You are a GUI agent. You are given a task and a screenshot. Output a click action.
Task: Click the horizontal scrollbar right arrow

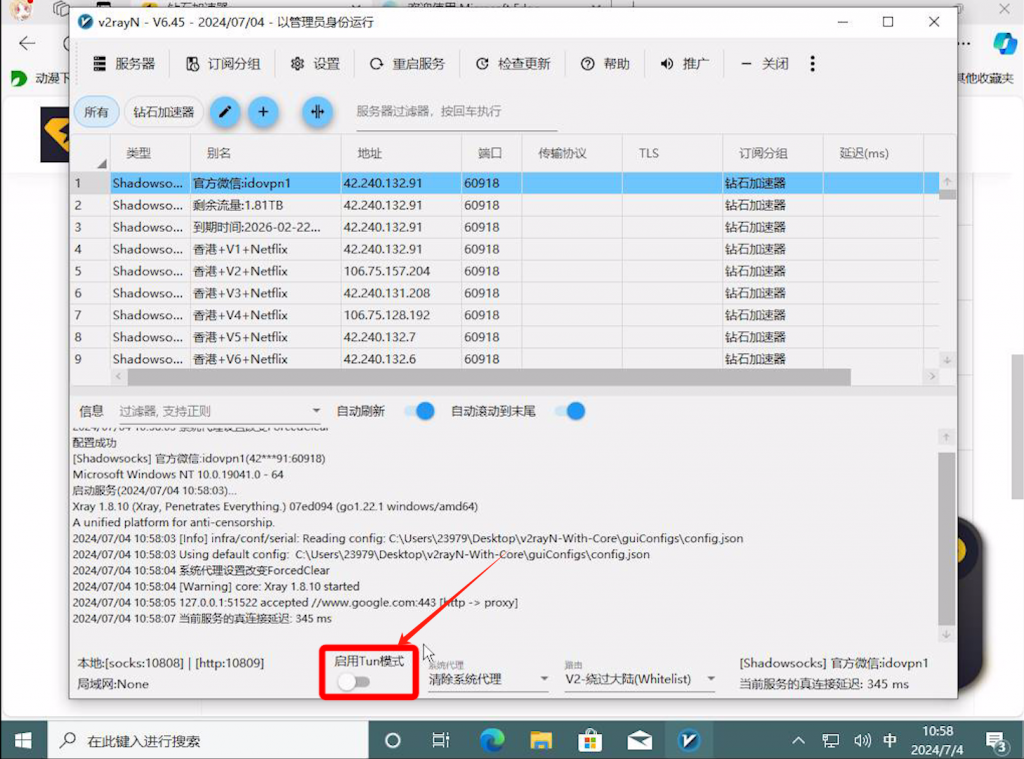[932, 376]
